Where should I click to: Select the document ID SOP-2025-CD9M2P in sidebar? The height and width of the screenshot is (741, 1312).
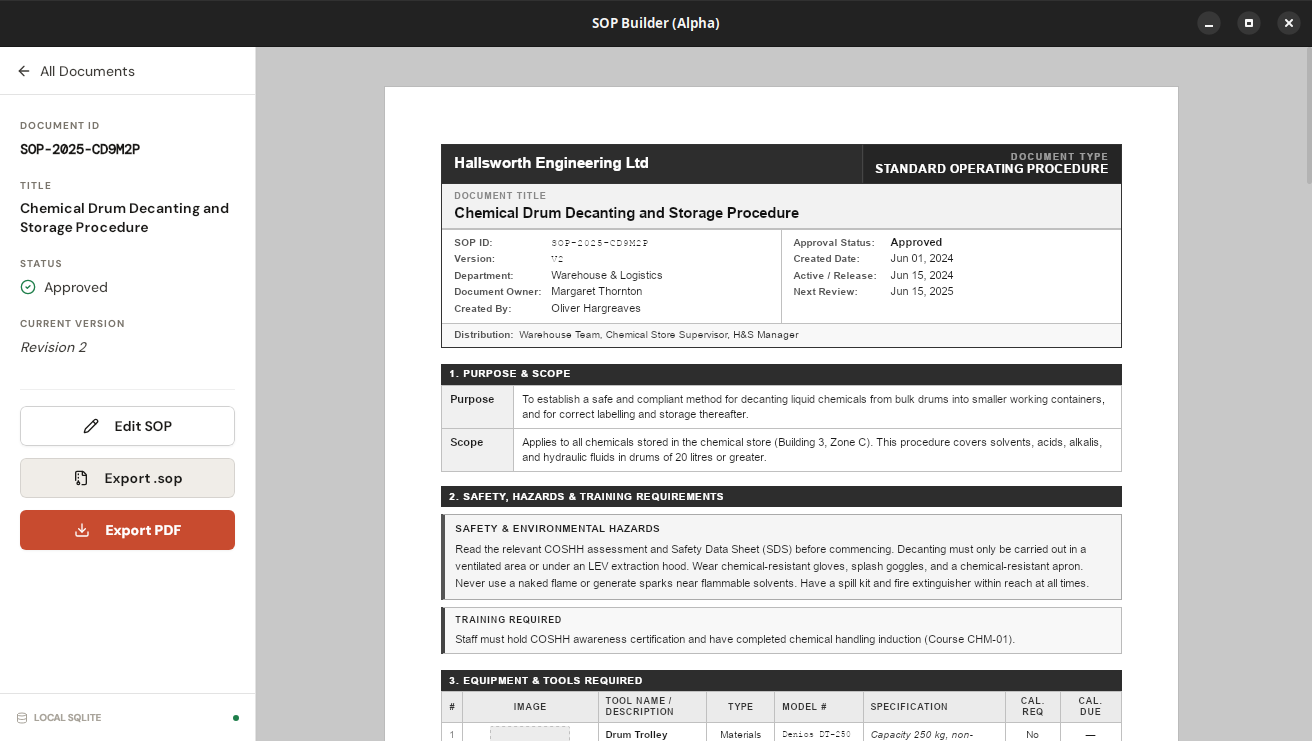(x=80, y=149)
